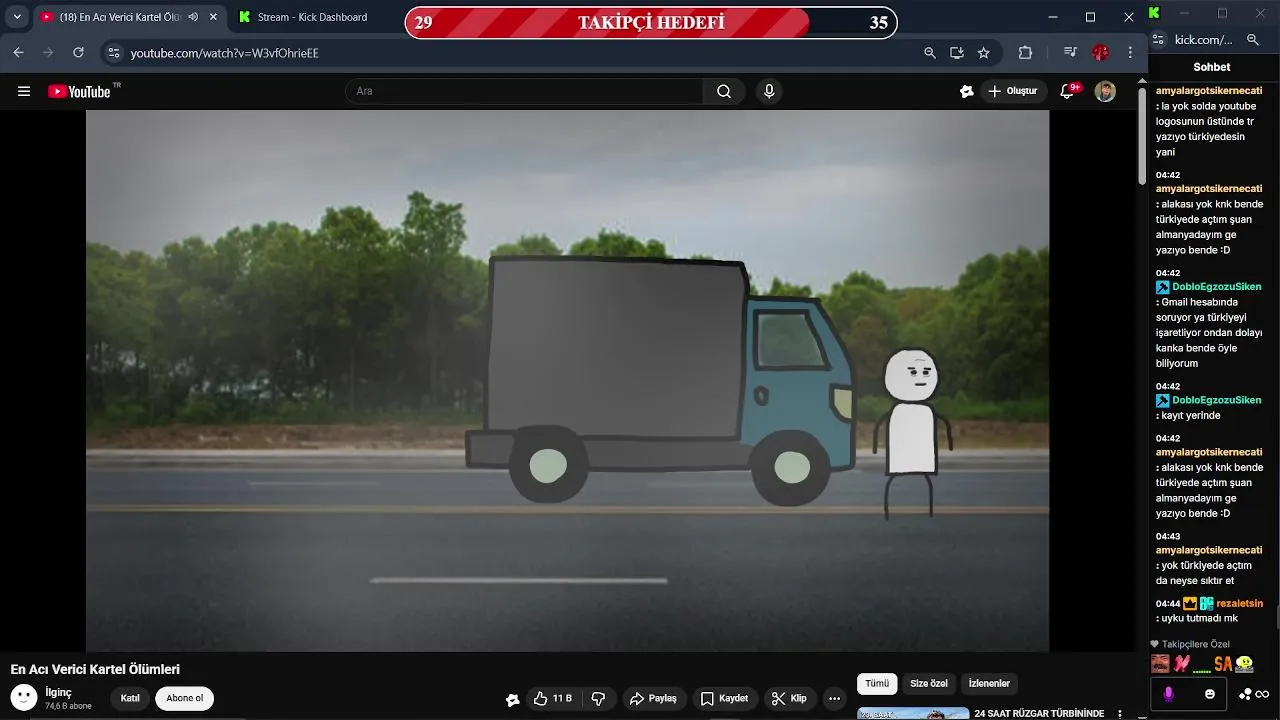This screenshot has width=1280, height=720.
Task: Create a clip with Klip button
Action: click(789, 698)
